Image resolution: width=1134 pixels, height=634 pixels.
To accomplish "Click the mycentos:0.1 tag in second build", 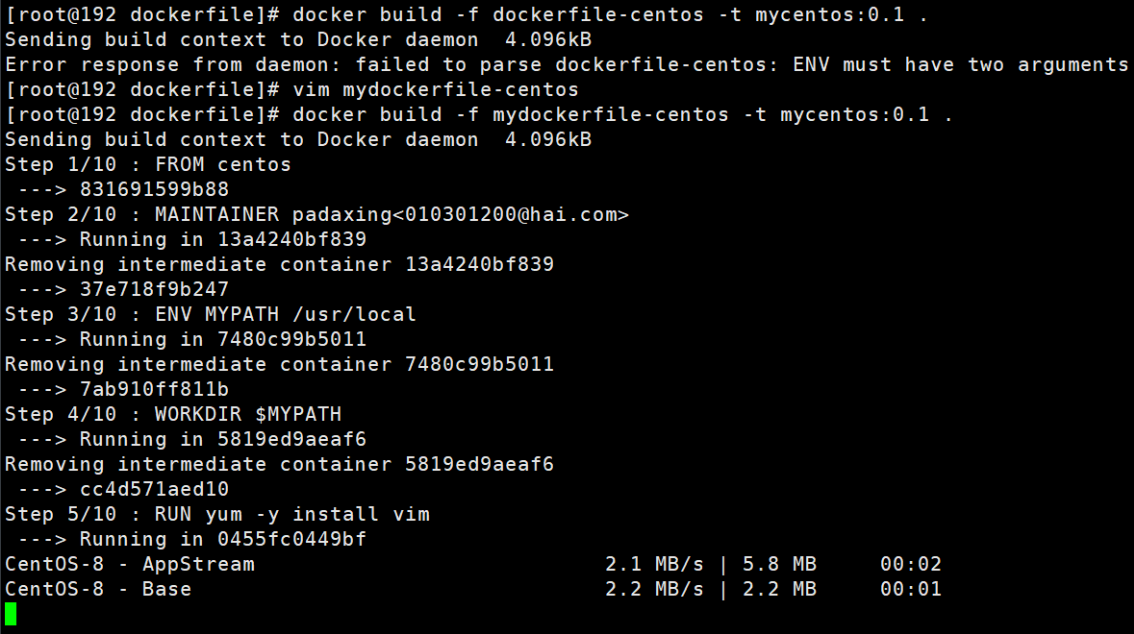I will [x=854, y=114].
